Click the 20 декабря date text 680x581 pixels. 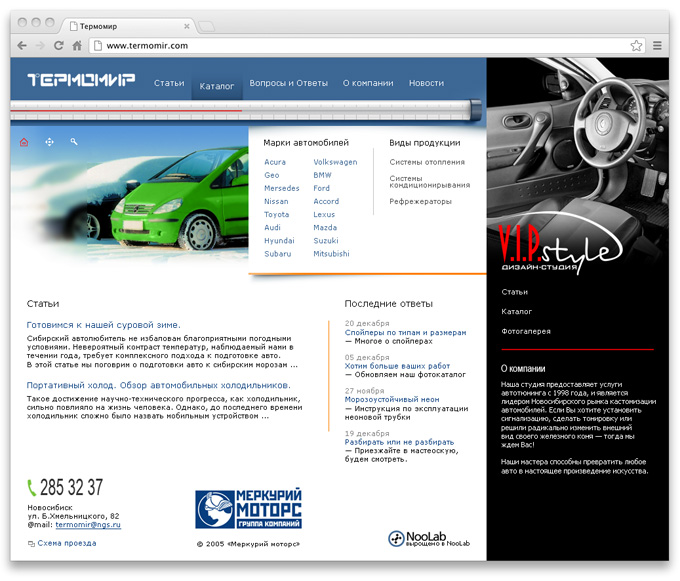pos(367,323)
